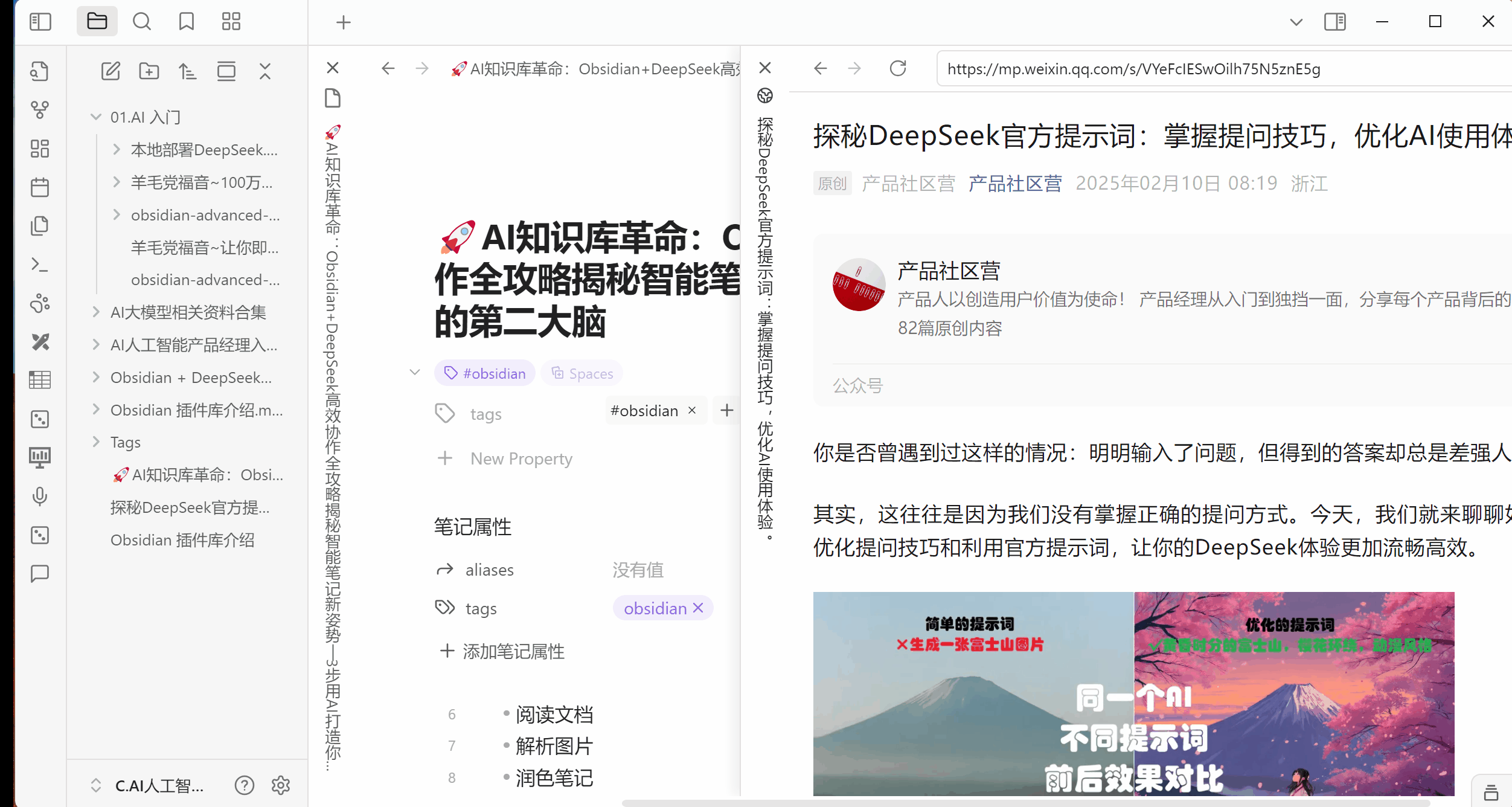The image size is (1512, 807).
Task: Create a new folder icon
Action: 149,71
